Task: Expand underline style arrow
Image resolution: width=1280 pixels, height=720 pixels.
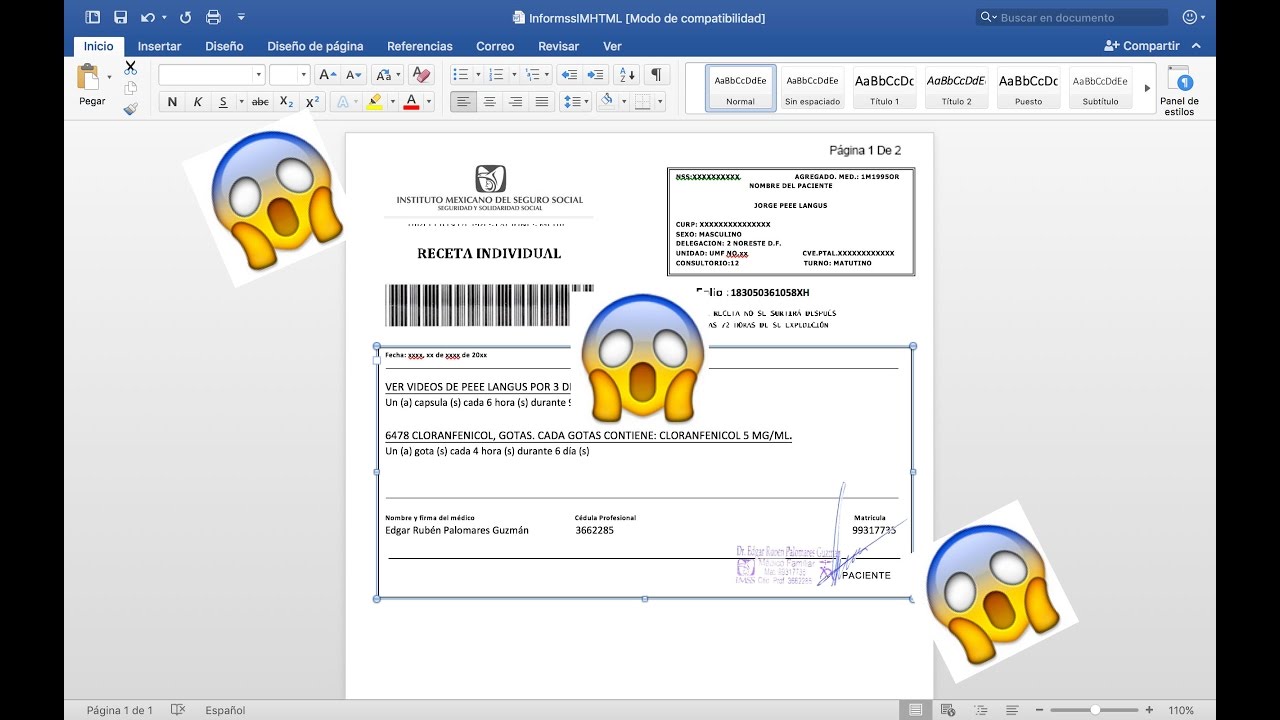Action: [241, 102]
